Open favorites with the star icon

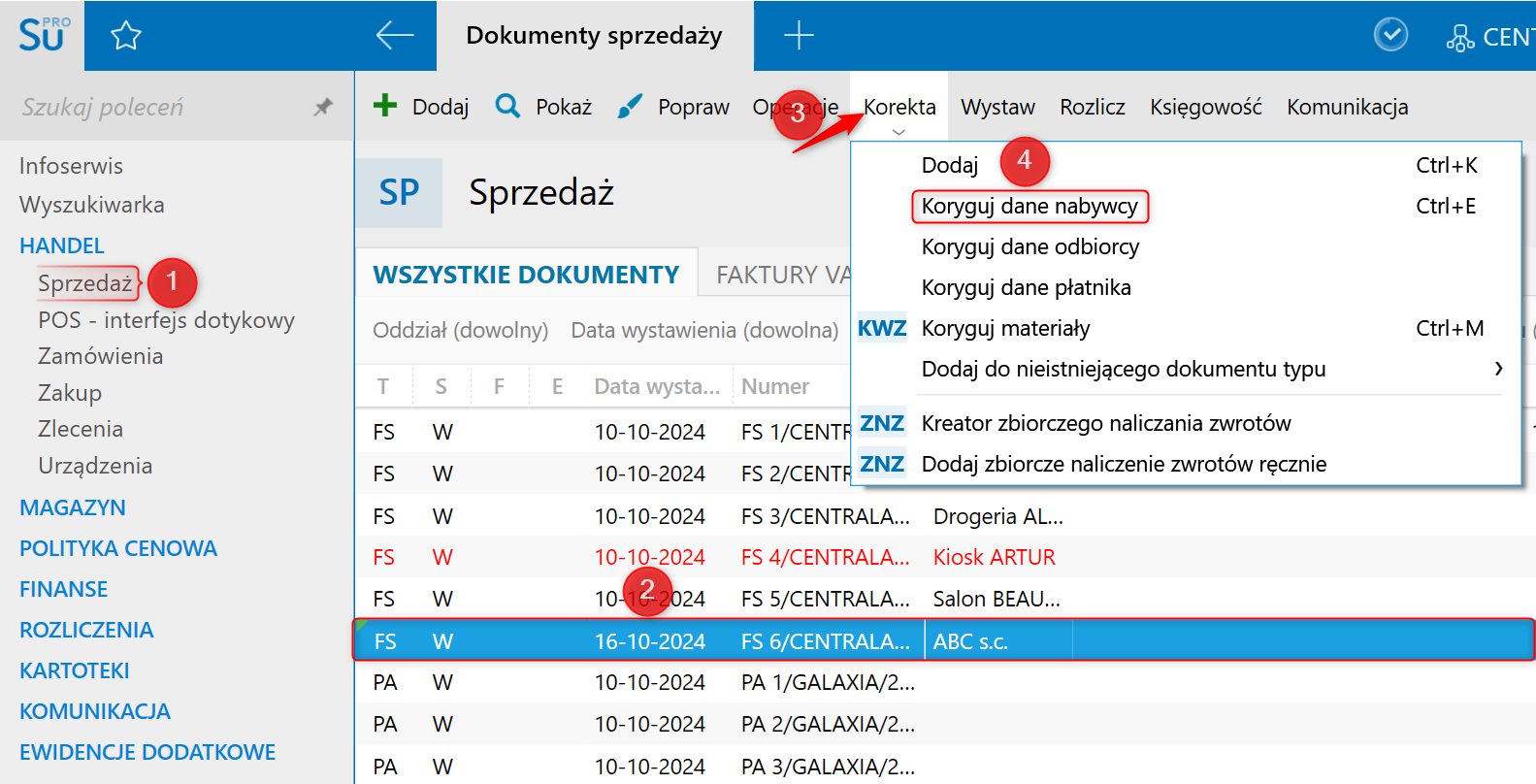pos(126,36)
